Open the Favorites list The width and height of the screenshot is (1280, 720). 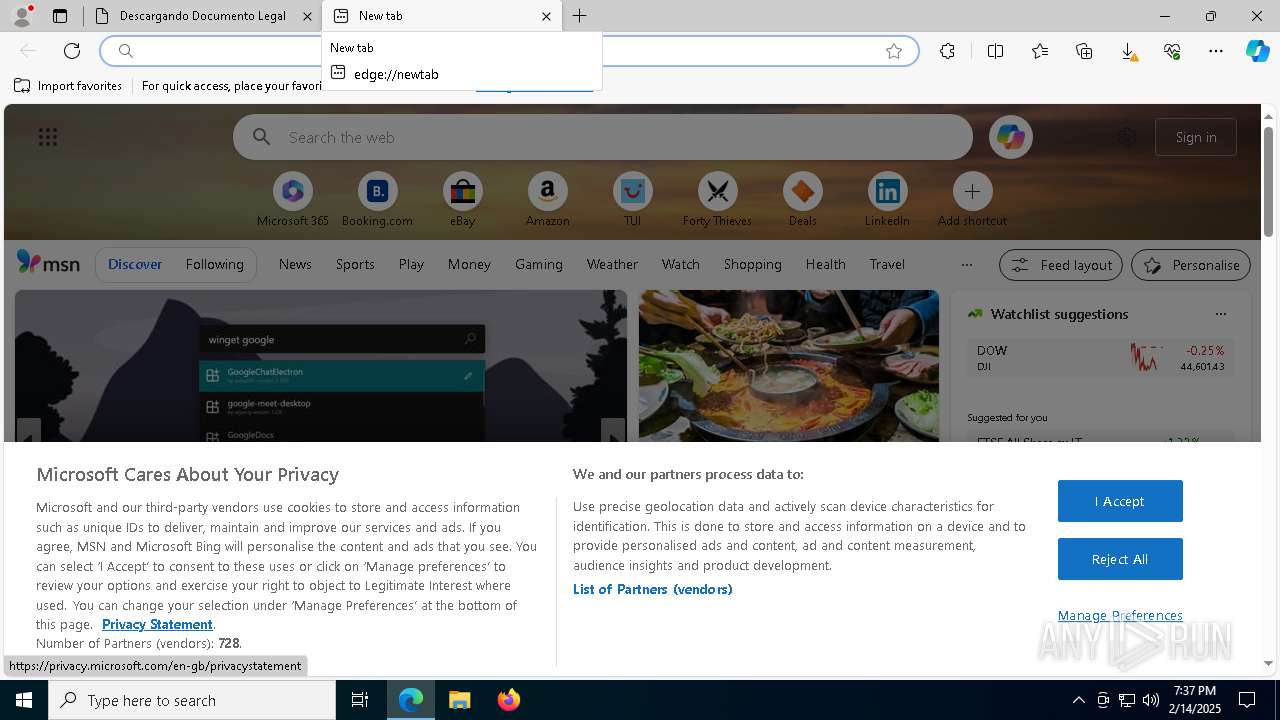click(1040, 51)
